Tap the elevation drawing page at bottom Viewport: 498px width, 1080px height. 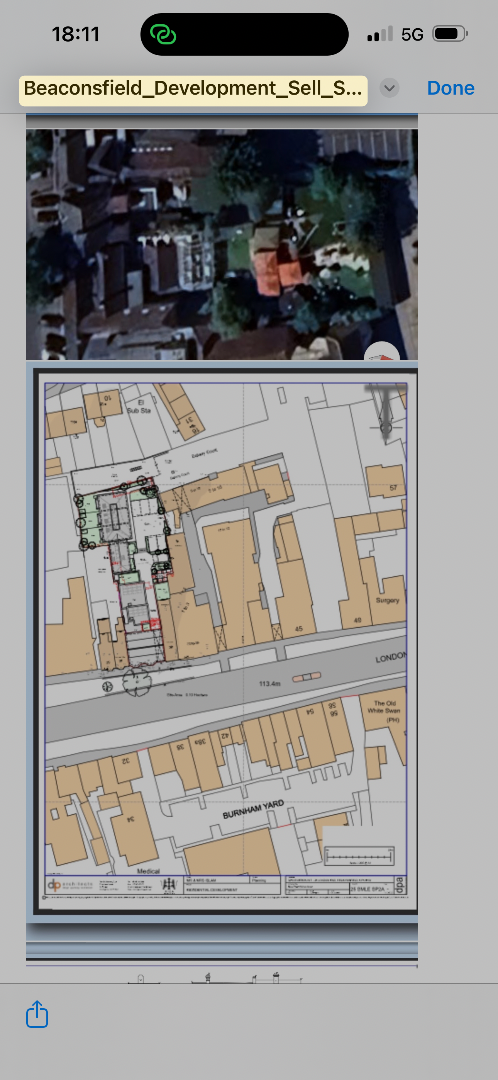pyautogui.click(x=222, y=975)
